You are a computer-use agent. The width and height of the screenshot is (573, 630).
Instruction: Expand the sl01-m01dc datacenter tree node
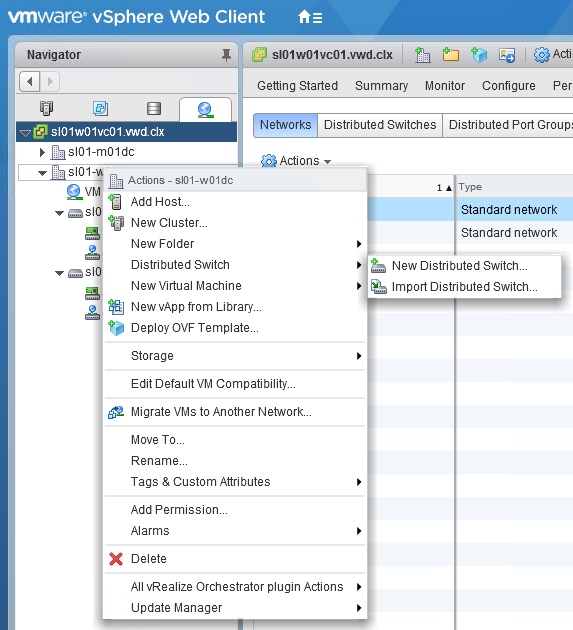point(42,152)
